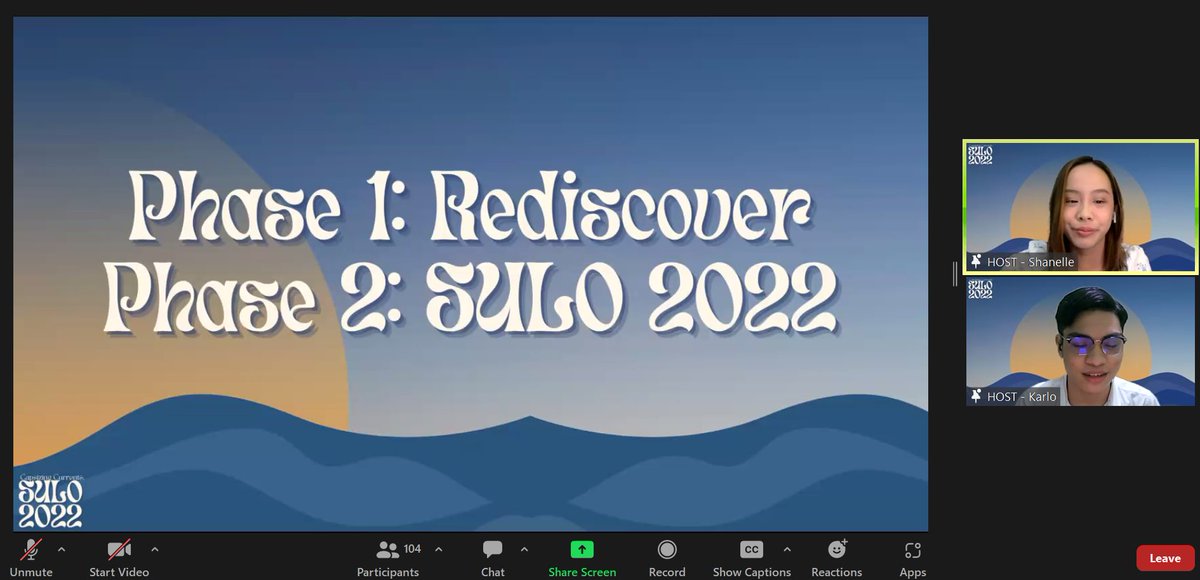Expand caption options caret beside Show Captions

pyautogui.click(x=786, y=549)
